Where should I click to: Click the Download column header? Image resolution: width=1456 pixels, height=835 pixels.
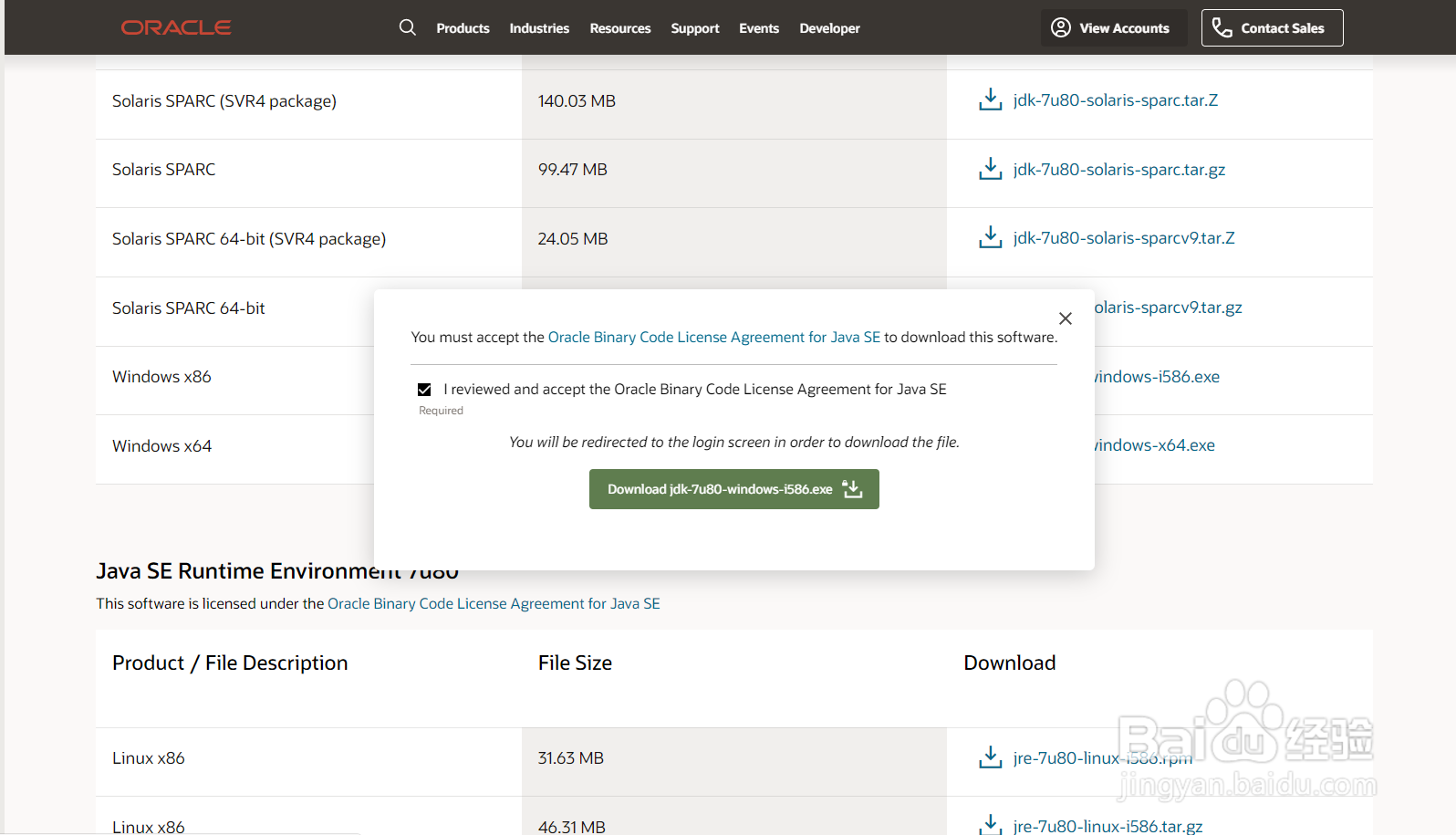point(1010,663)
